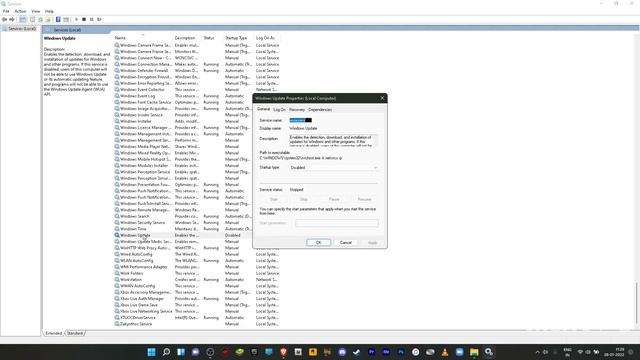Viewport: 640px width, 360px height.
Task: Click the Restart Service toolbar icon
Action: (x=99, y=19)
